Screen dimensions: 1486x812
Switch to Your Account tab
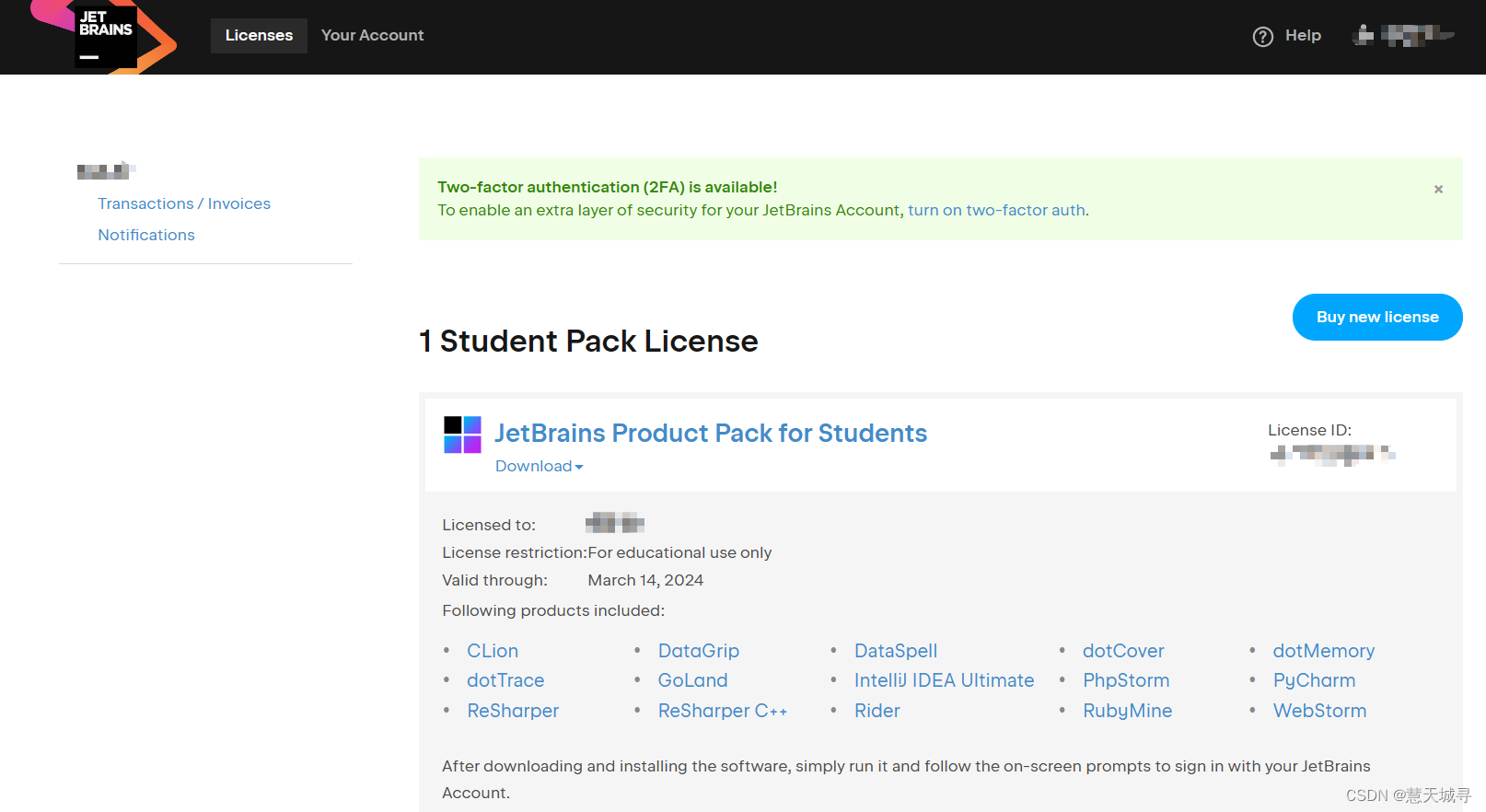pyautogui.click(x=372, y=36)
